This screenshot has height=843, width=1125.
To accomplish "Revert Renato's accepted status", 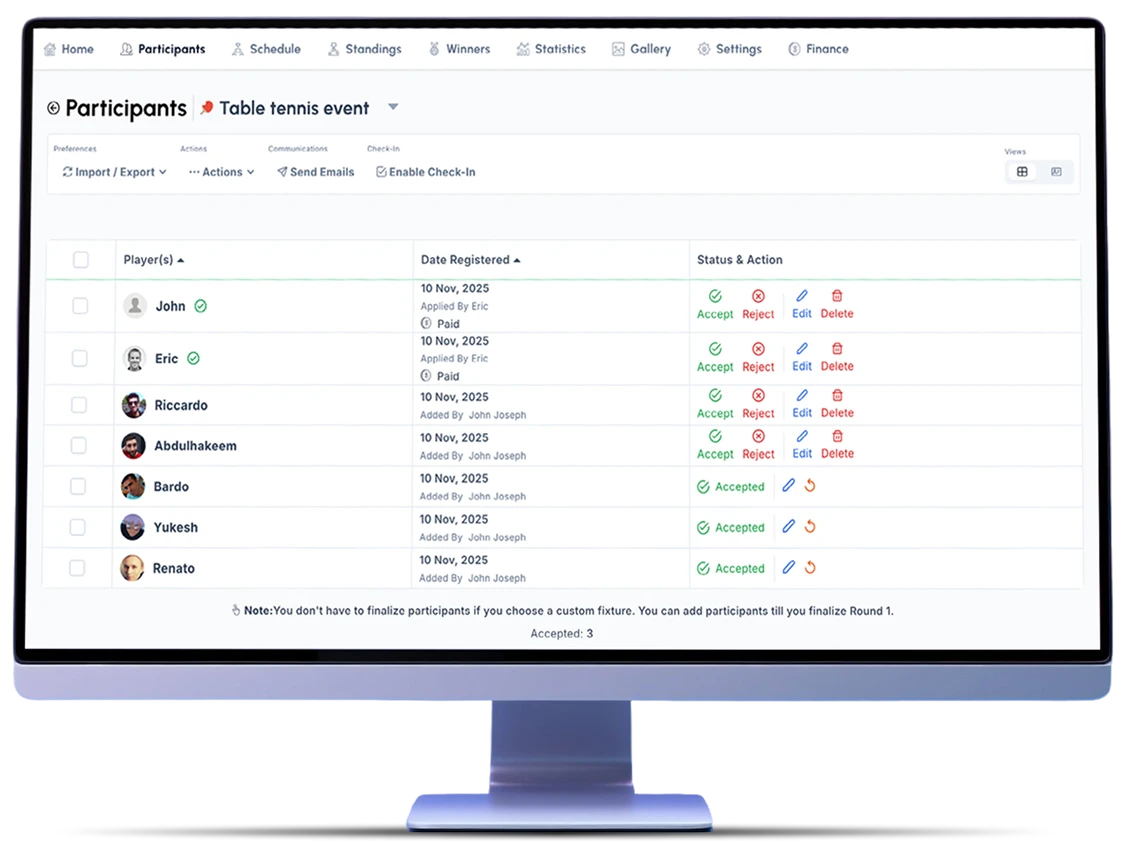I will (x=810, y=568).
